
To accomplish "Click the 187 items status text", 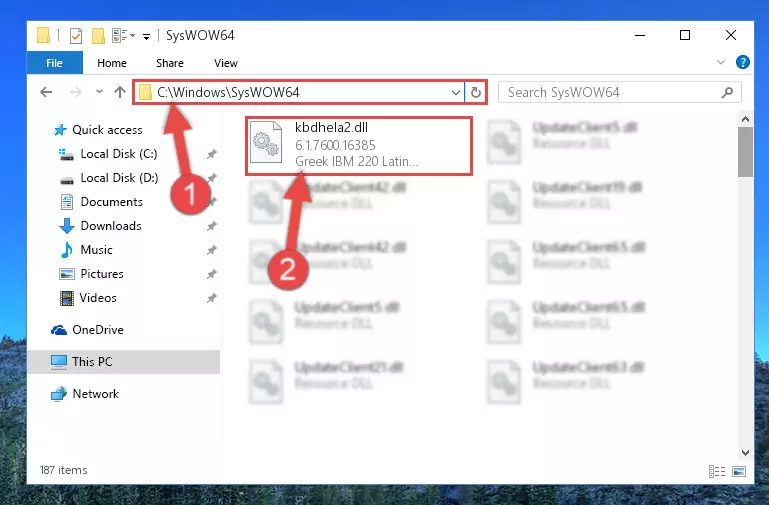I will (x=64, y=470).
